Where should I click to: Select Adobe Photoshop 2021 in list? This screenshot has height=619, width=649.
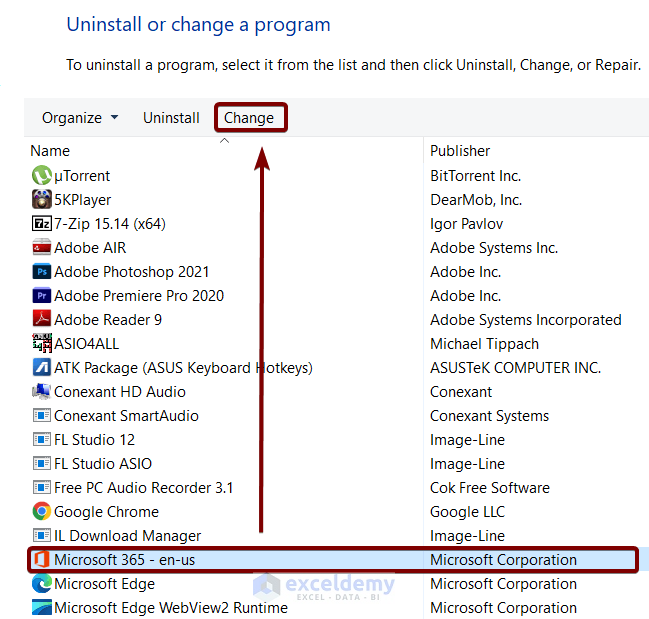132,272
